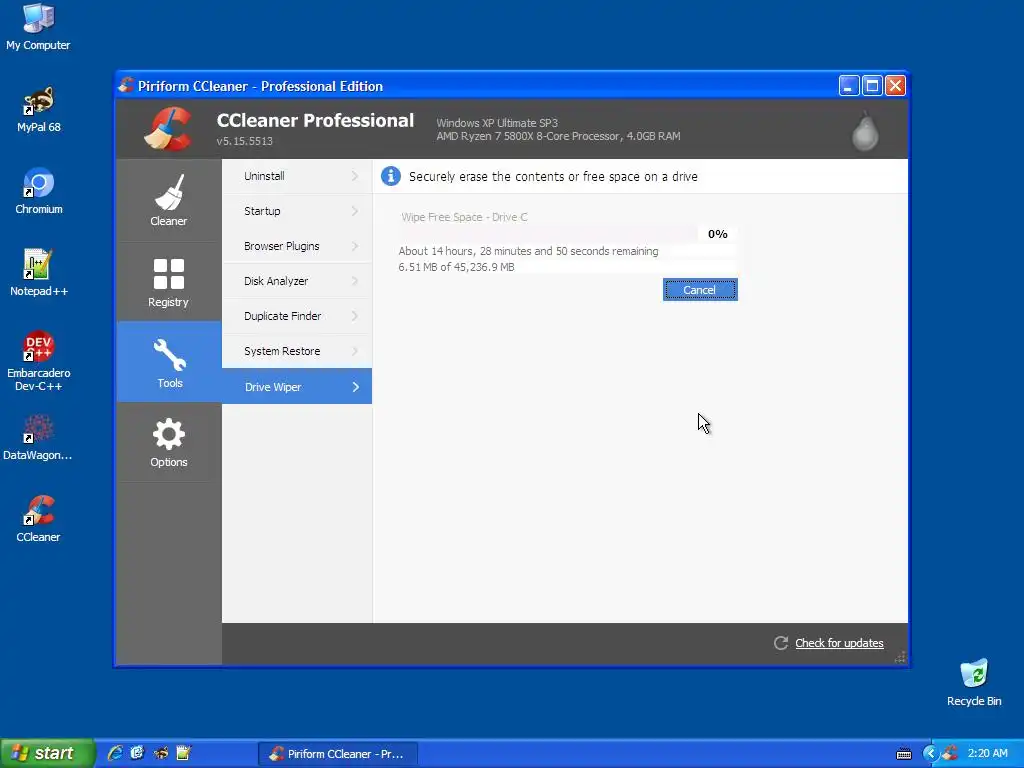Click the CCleaner title bar icon
The image size is (1024, 768).
click(x=127, y=86)
